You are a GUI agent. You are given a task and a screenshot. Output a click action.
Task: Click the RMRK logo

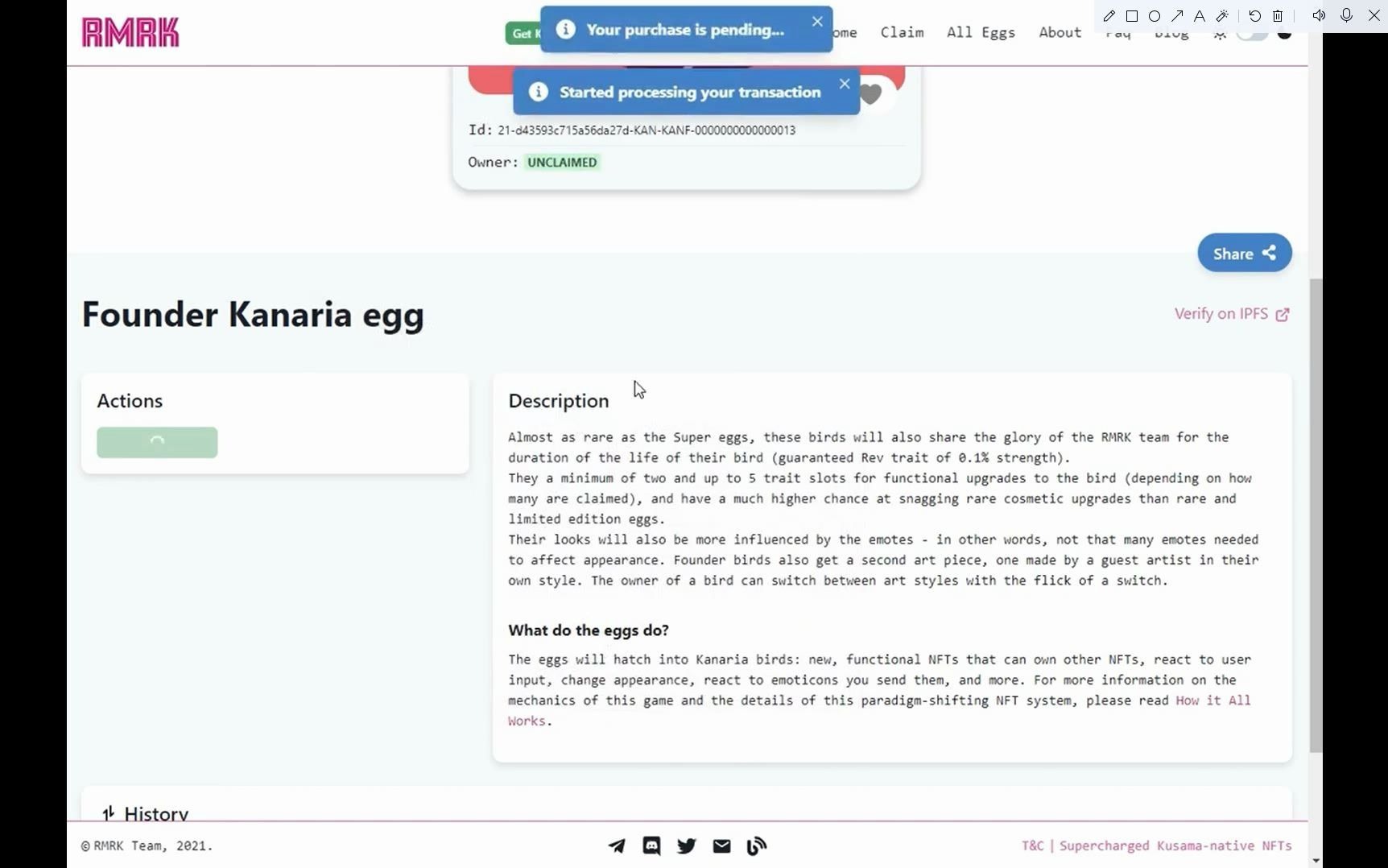[130, 32]
